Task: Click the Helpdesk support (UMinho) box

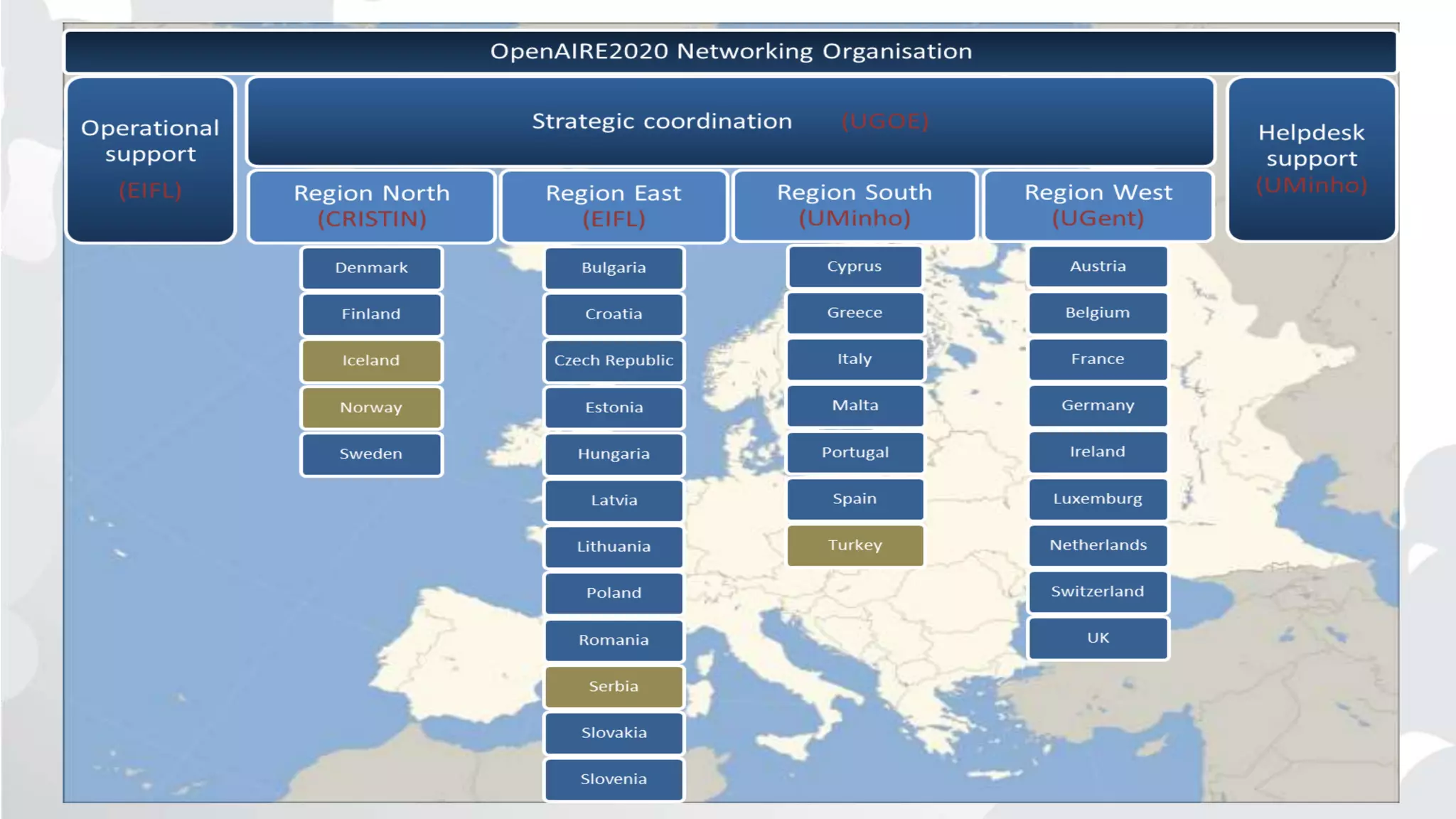Action: 1312,159
